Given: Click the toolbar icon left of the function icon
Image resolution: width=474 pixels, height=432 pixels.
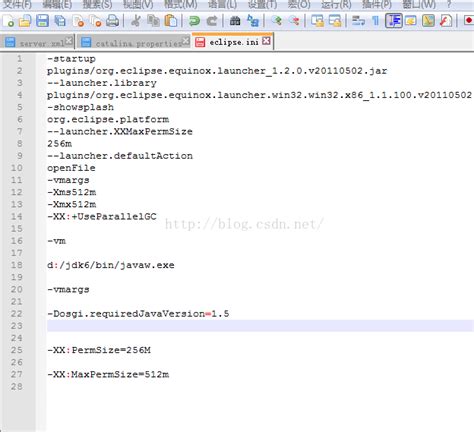Looking at the screenshot, I should click(428, 21).
